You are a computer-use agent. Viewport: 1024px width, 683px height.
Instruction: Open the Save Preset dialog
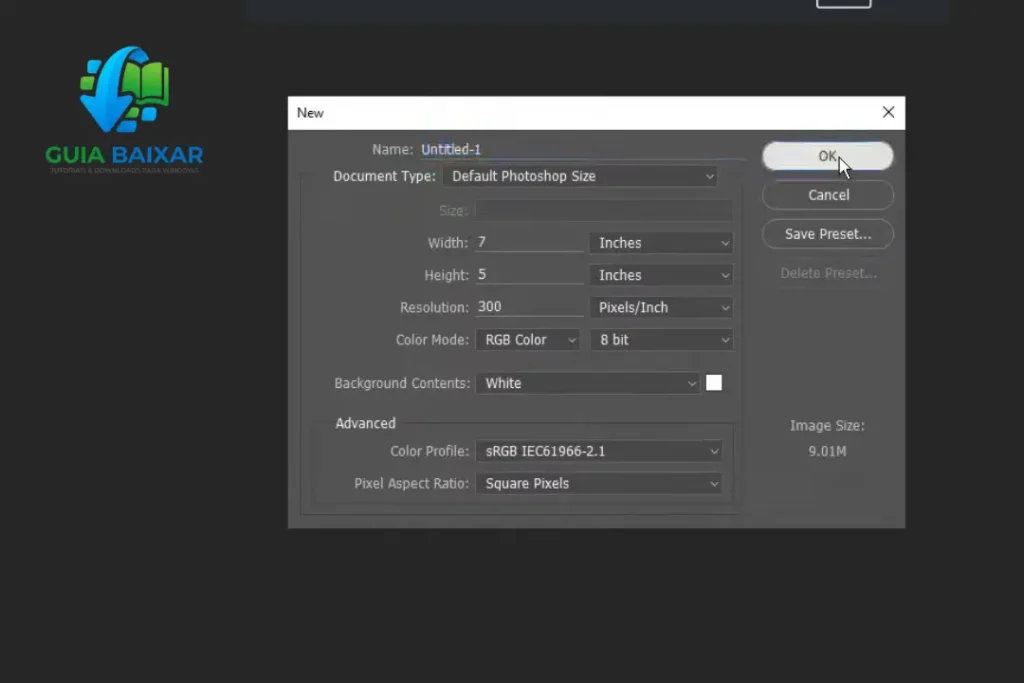(827, 234)
